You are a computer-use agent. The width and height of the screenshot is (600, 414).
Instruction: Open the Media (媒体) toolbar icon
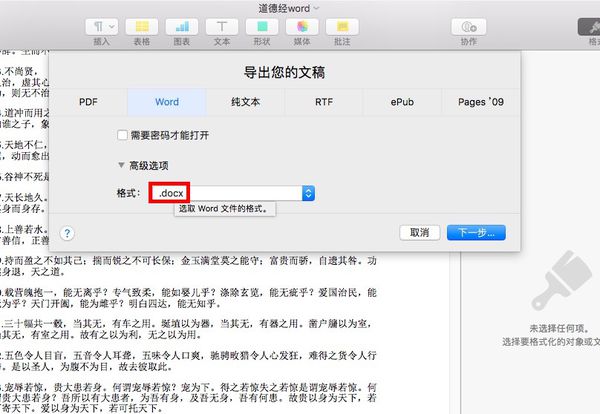pos(302,27)
